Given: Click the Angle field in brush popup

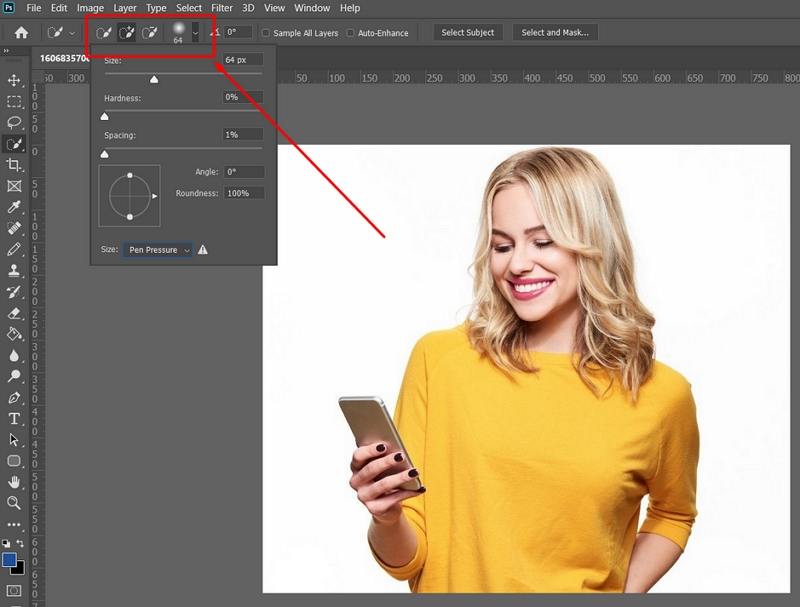Looking at the screenshot, I should [244, 172].
